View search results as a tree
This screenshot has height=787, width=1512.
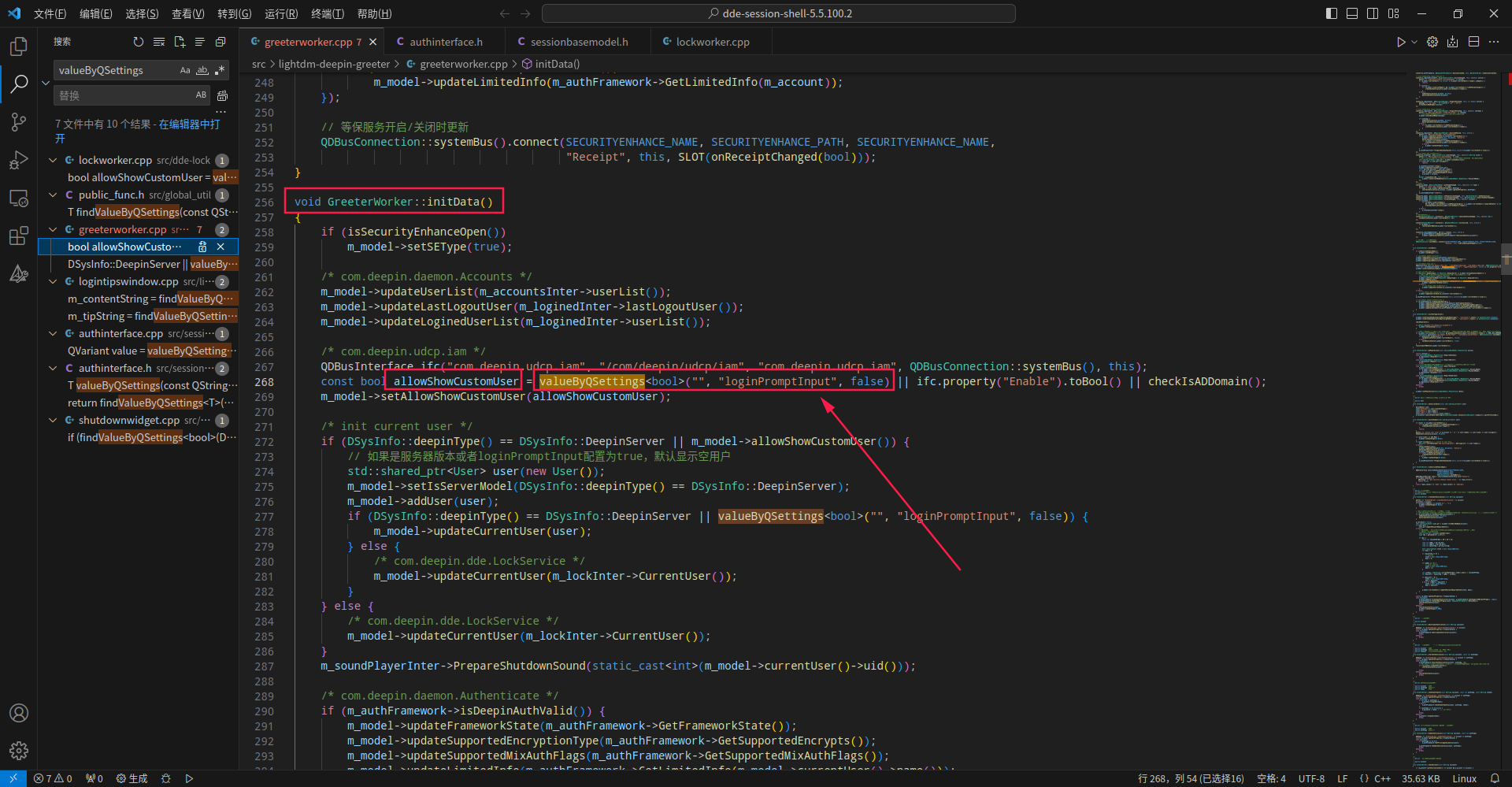pyautogui.click(x=200, y=42)
